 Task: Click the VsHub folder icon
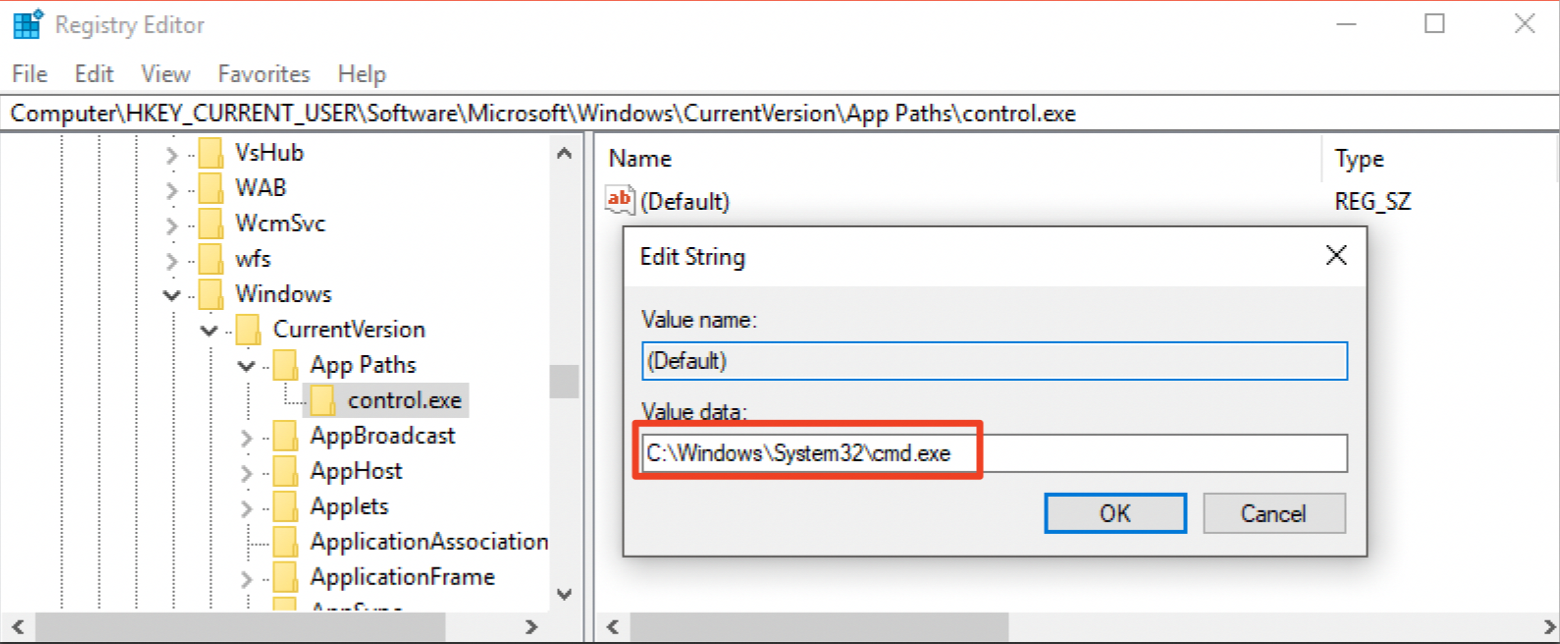coord(210,153)
